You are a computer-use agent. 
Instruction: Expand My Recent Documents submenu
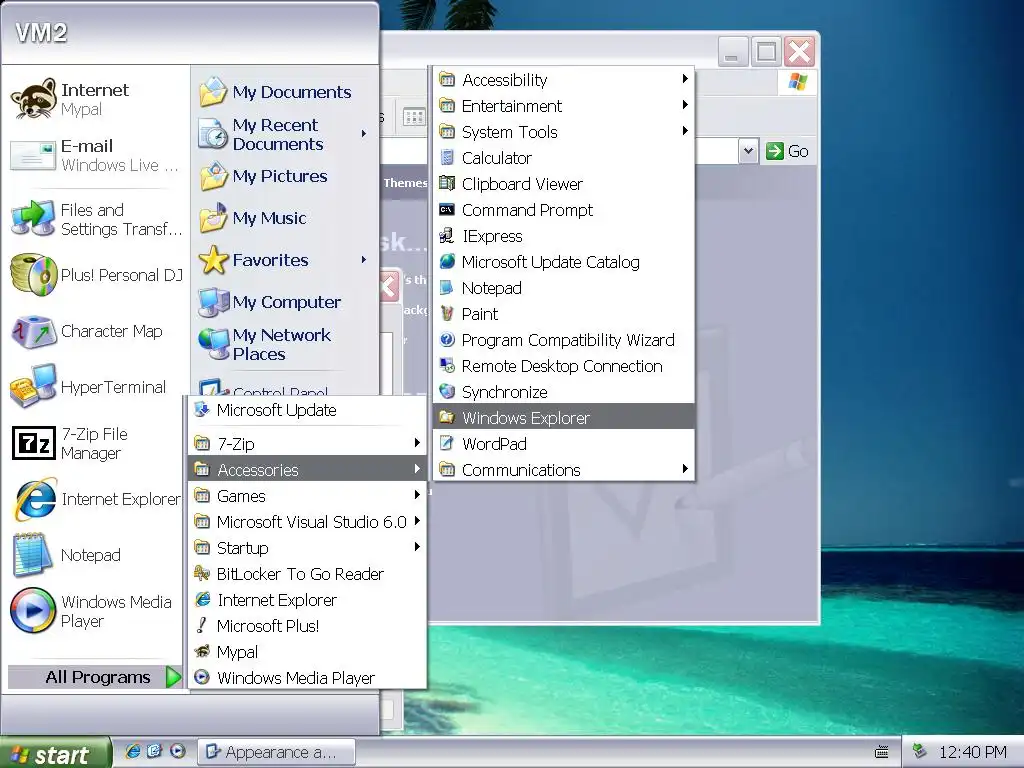[285, 134]
